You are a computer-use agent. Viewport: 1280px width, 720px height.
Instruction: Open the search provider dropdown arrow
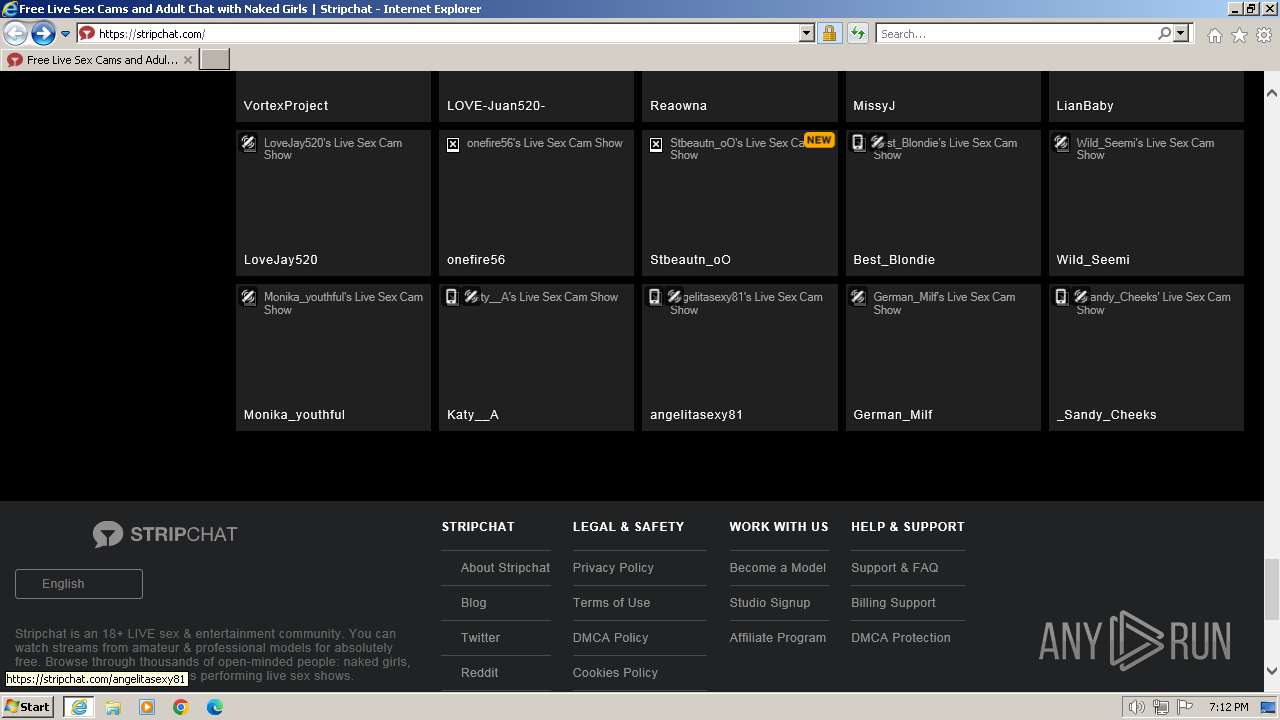tap(1181, 33)
